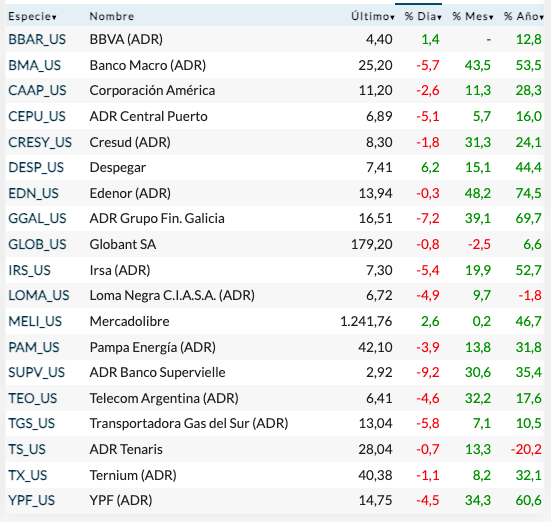Open the TEO_US ticker link

[x=33, y=398]
